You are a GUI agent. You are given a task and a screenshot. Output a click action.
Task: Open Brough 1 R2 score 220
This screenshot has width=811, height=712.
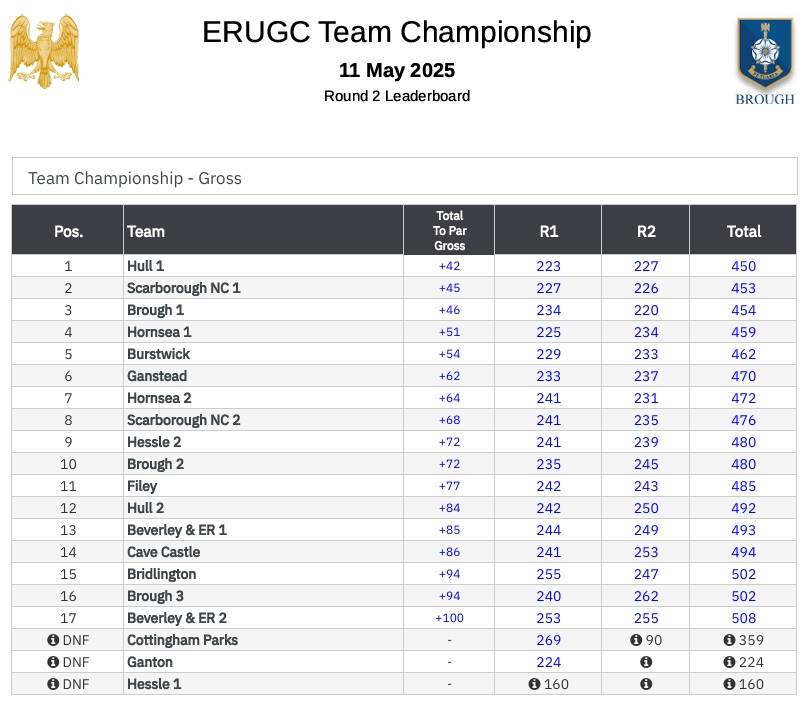(x=646, y=310)
